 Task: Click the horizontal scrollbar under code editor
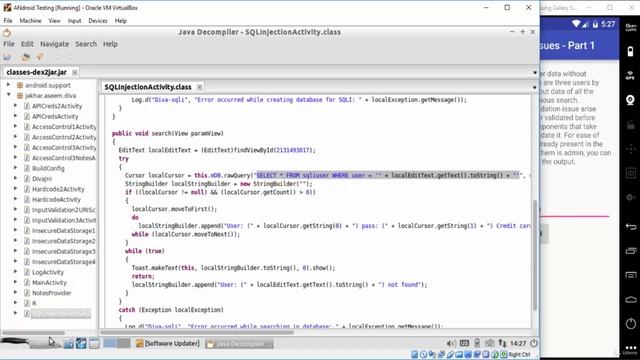197,332
